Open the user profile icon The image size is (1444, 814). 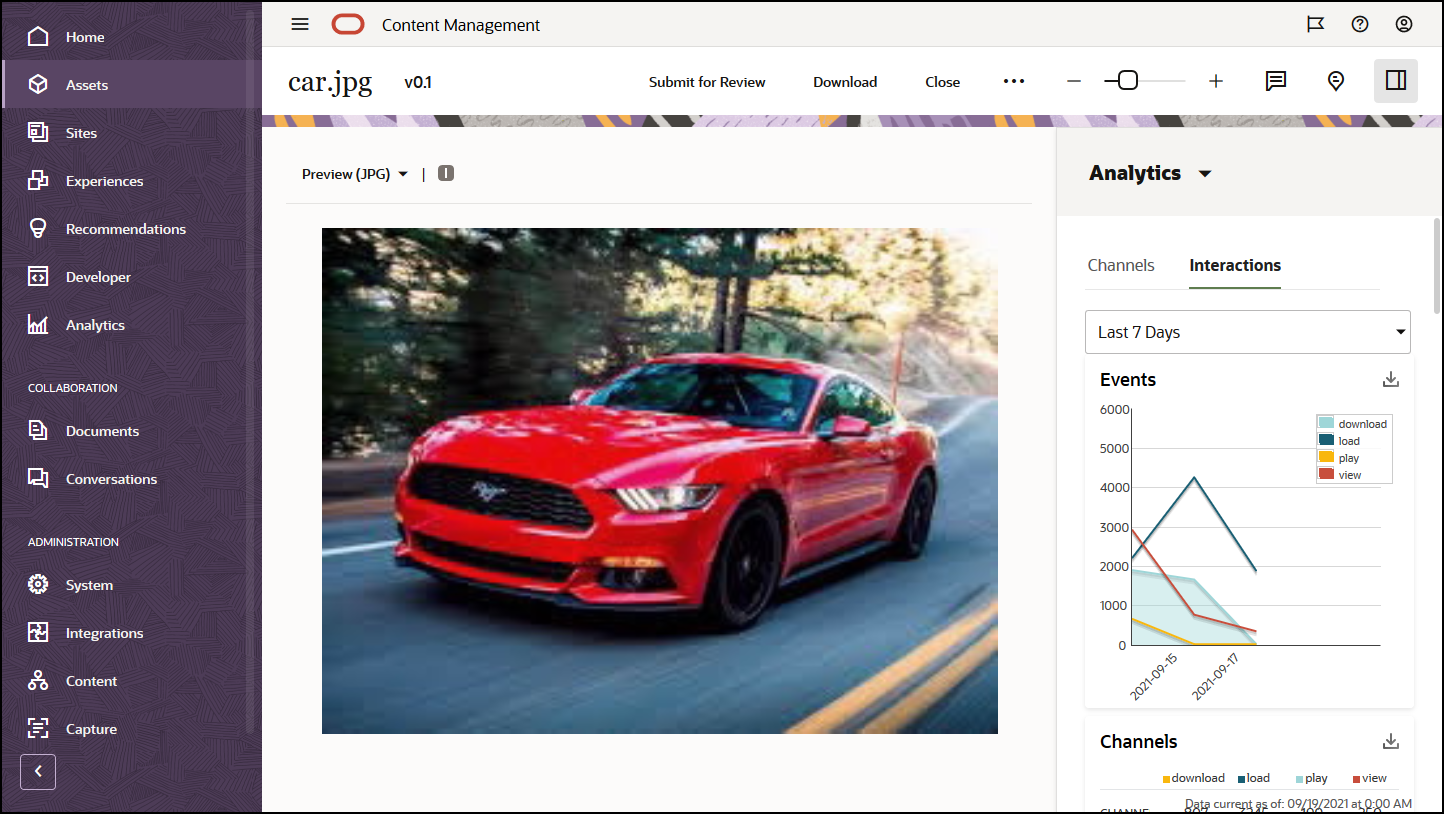1404,25
